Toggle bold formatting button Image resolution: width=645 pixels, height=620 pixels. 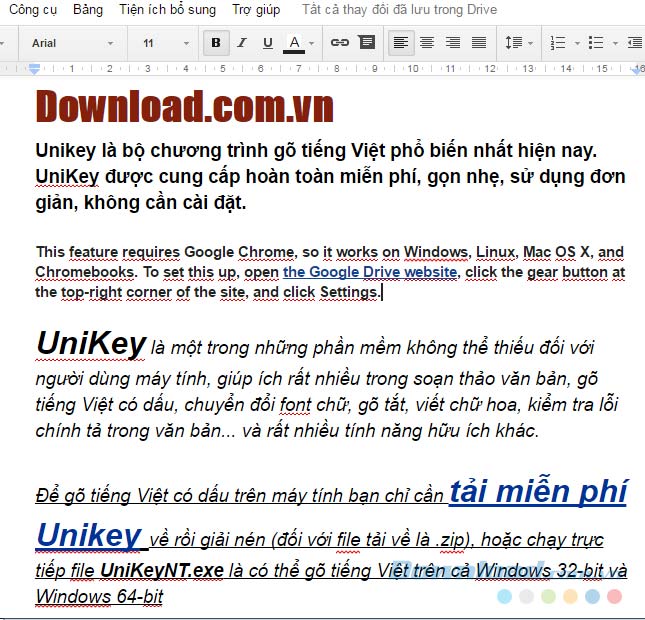coord(216,43)
